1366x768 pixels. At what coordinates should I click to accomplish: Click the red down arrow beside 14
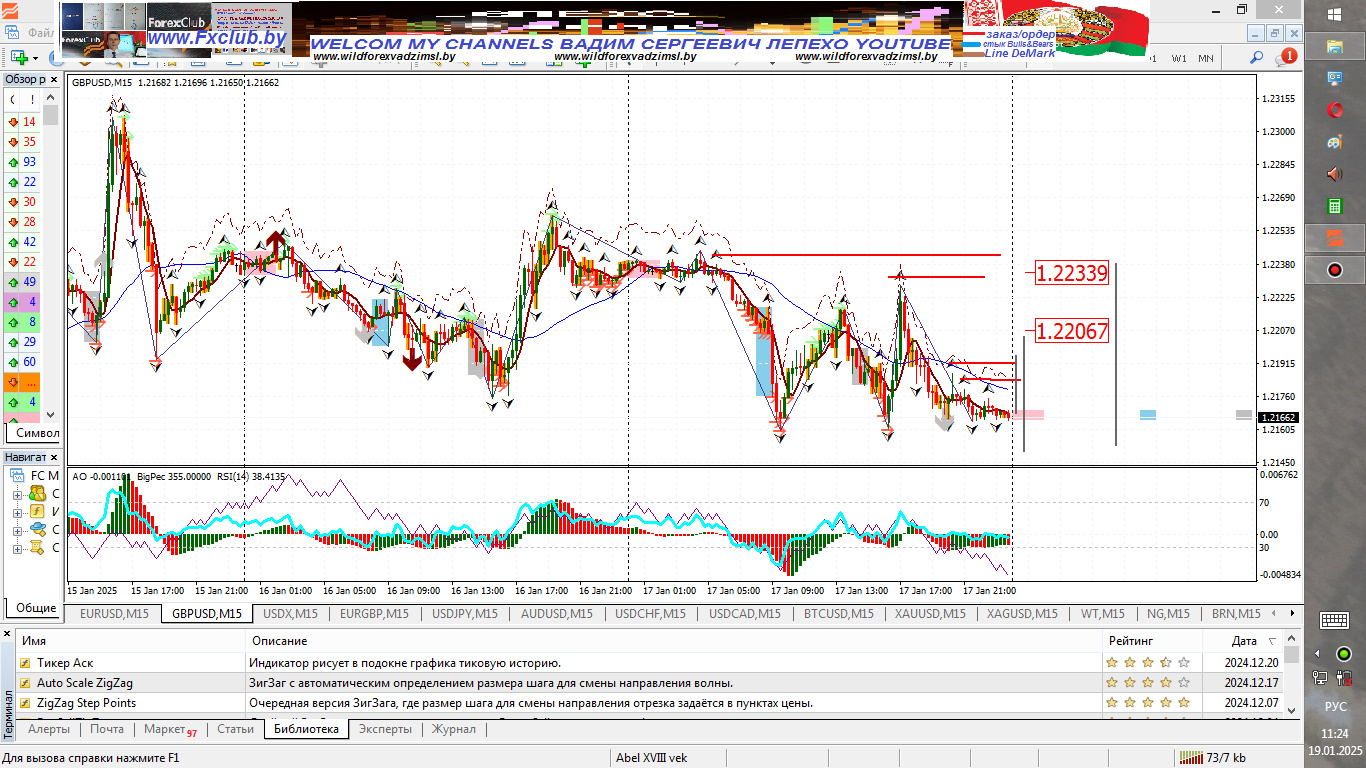click(x=13, y=122)
